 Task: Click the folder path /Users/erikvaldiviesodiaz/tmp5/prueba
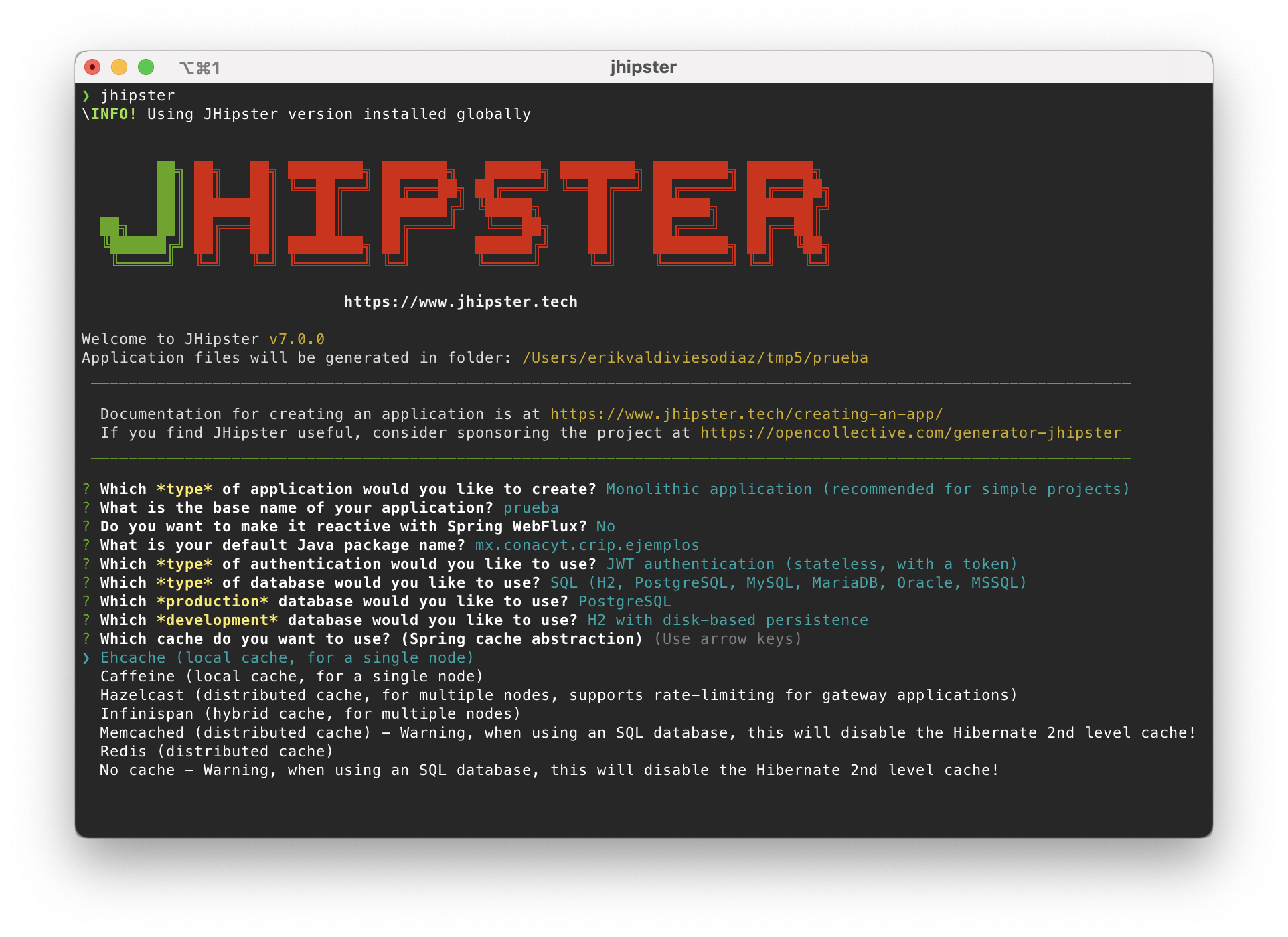click(x=695, y=358)
